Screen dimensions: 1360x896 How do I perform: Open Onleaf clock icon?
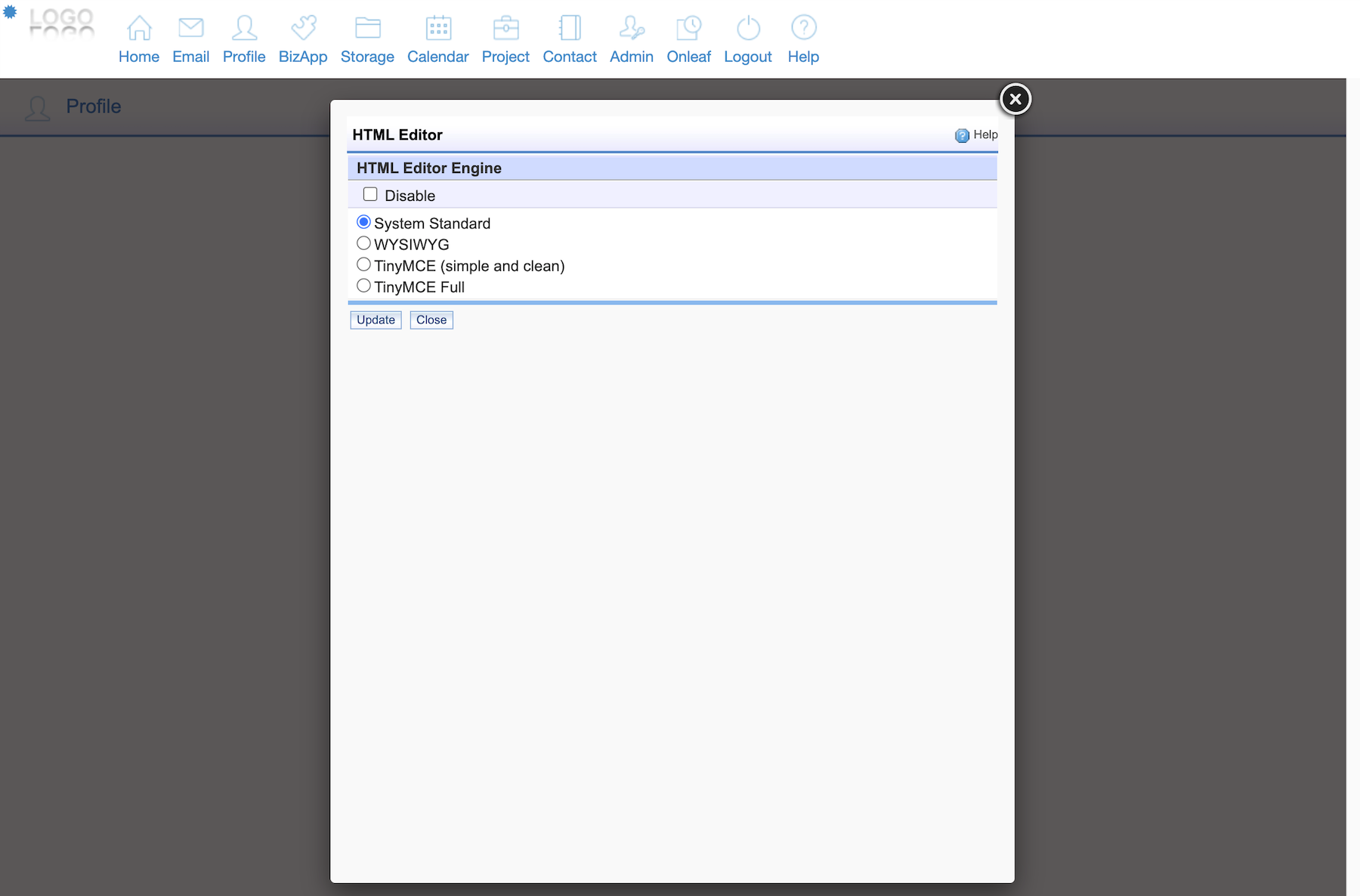coord(688,29)
